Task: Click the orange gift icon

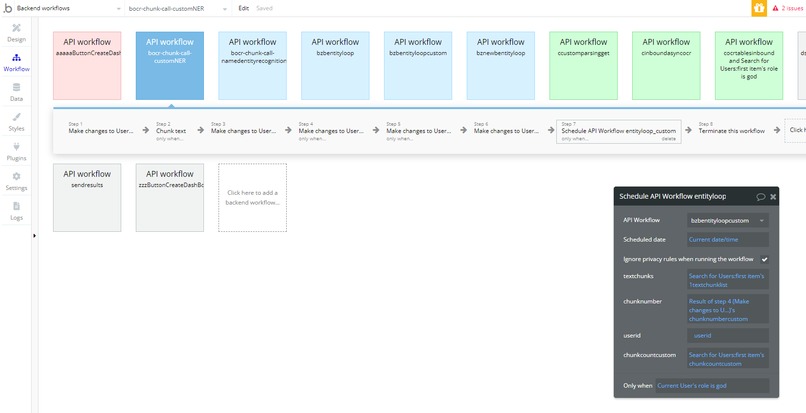Action: coord(759,8)
